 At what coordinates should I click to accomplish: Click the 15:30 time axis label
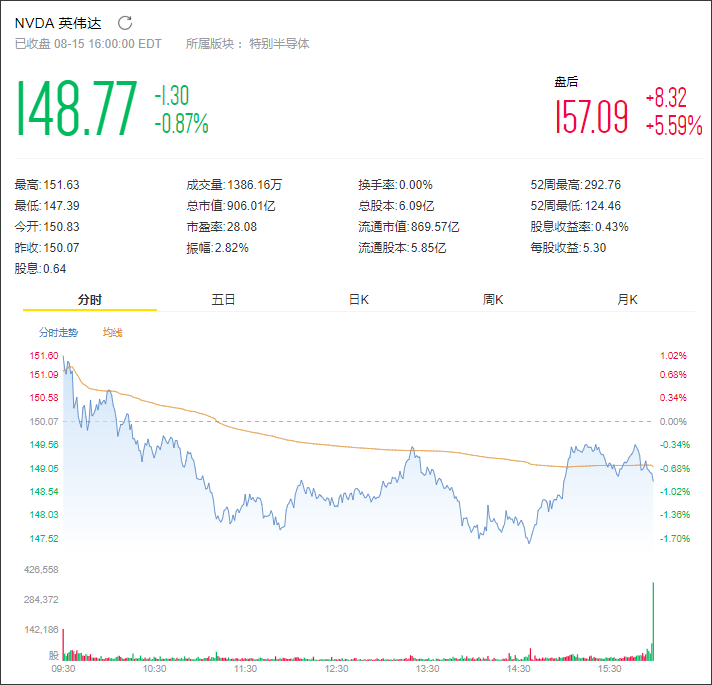pos(609,669)
